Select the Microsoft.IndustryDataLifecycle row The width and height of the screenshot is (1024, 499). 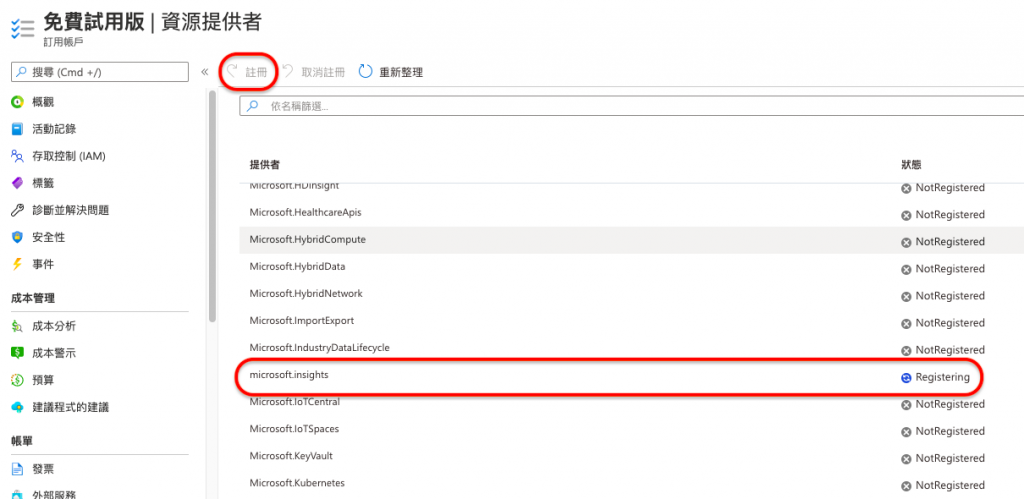[632, 349]
